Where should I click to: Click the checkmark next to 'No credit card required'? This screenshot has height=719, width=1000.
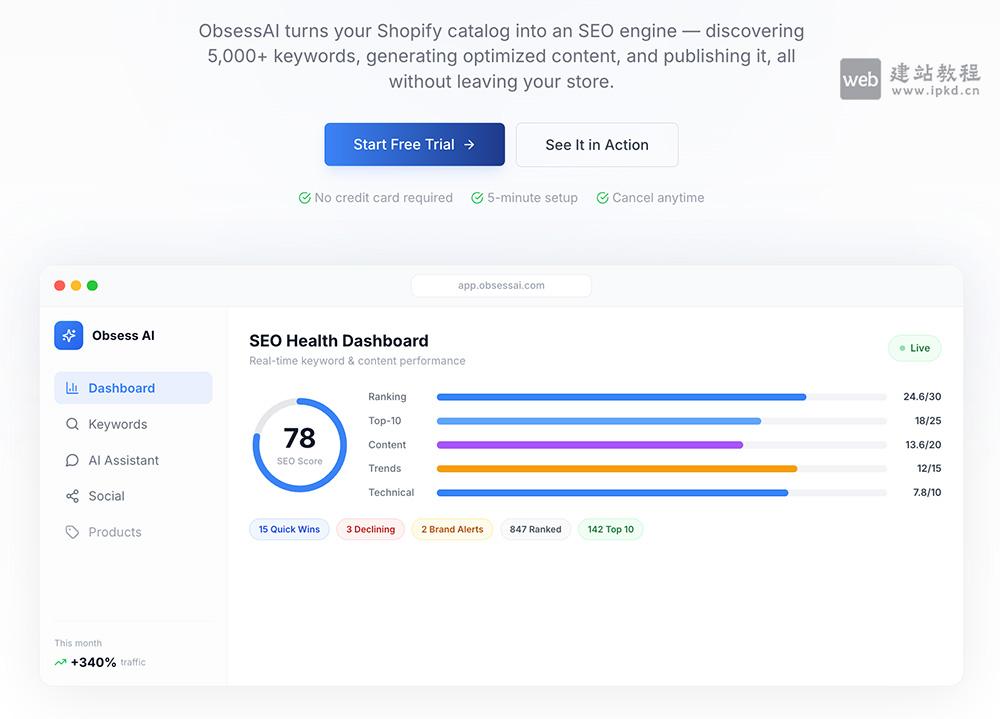click(303, 197)
